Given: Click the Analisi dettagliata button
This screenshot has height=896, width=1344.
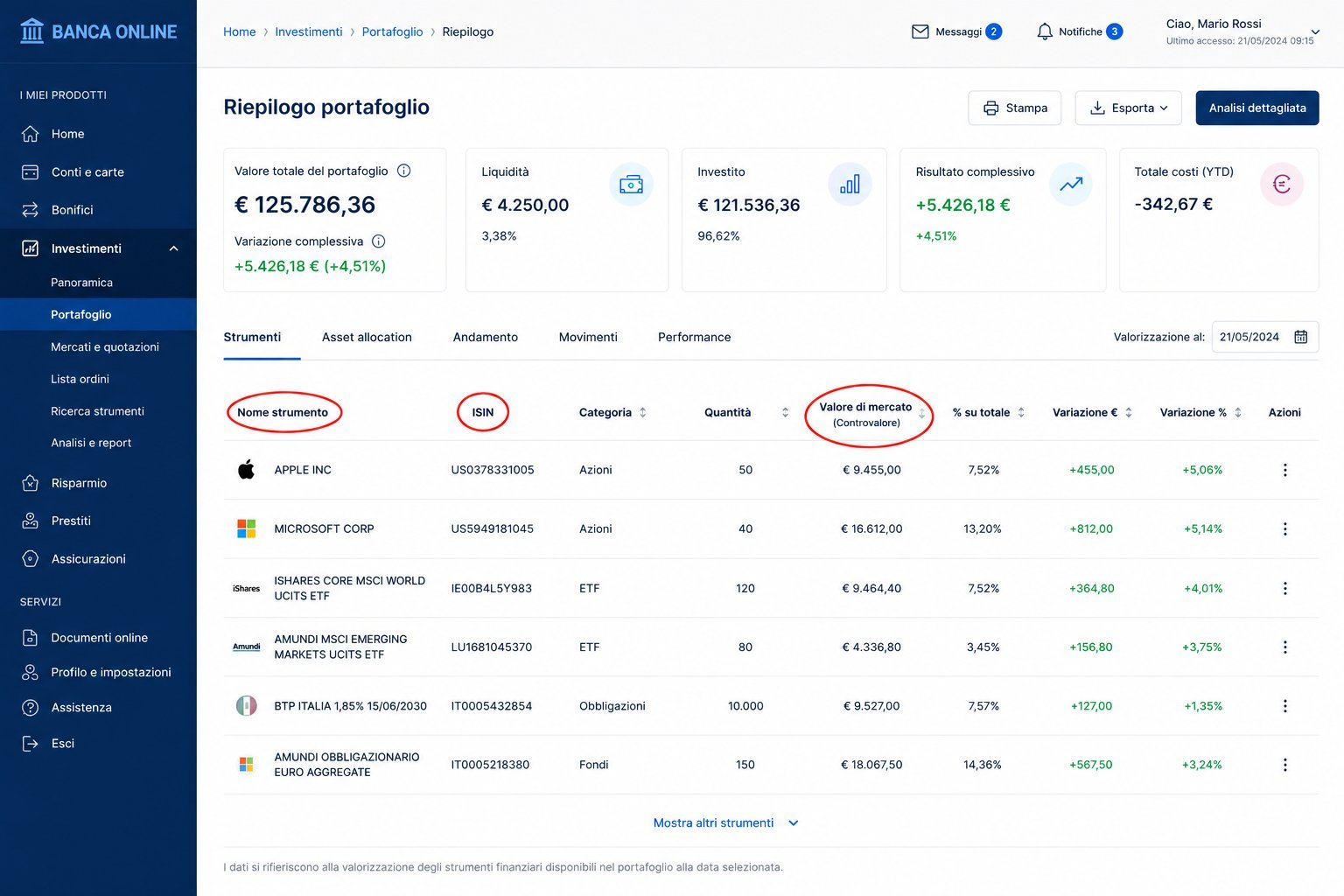Looking at the screenshot, I should click(x=1257, y=108).
